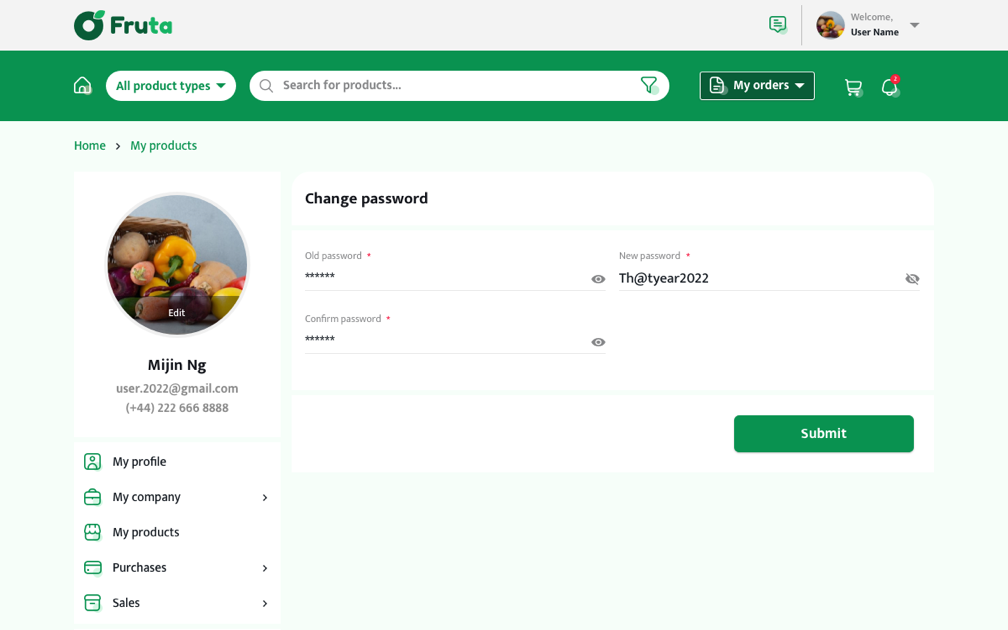The image size is (1008, 630).
Task: Click the user avatar in header
Action: [x=830, y=25]
